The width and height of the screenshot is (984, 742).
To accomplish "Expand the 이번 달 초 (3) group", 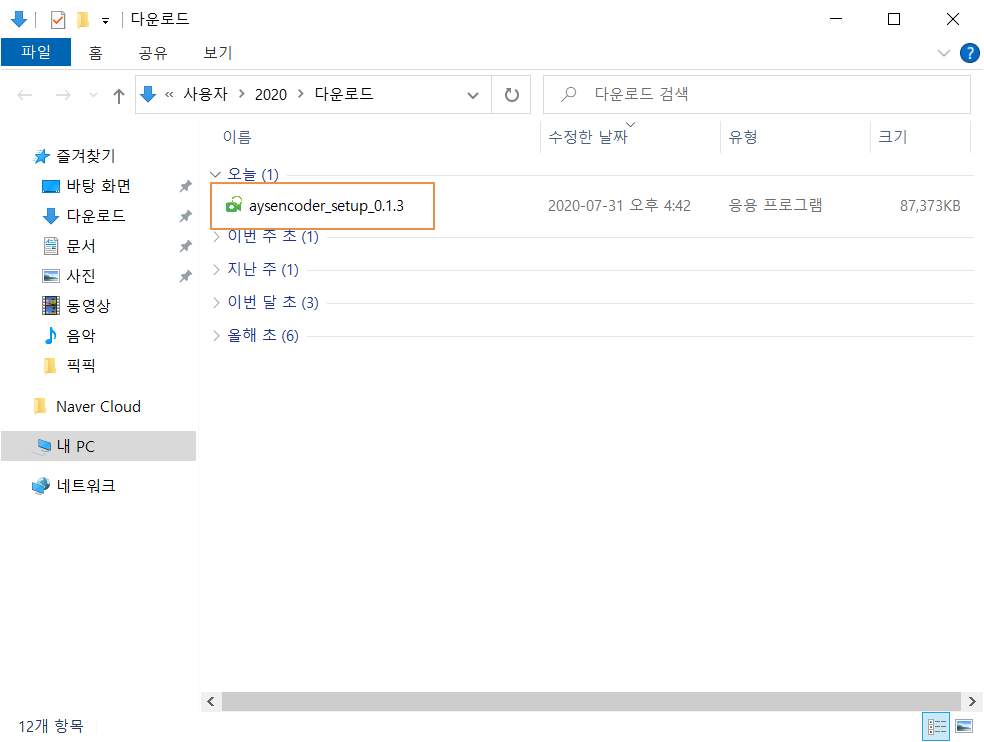I will click(216, 303).
